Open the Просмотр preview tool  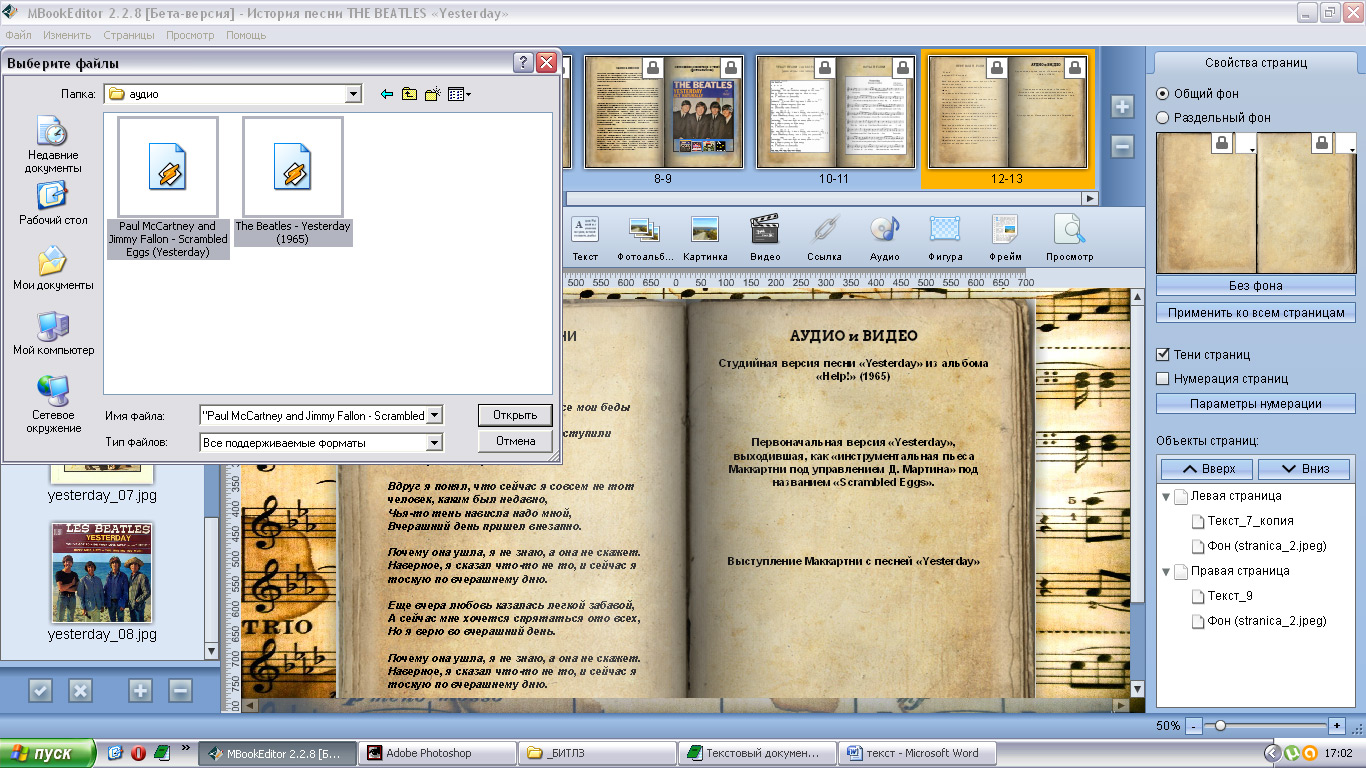pyautogui.click(x=1069, y=239)
